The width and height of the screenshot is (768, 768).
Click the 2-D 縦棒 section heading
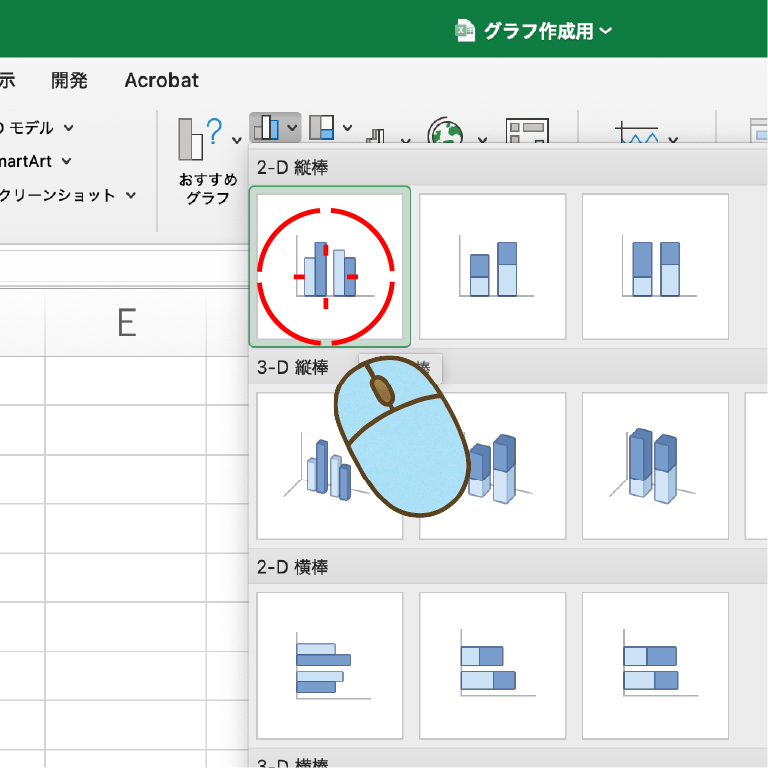click(x=292, y=168)
